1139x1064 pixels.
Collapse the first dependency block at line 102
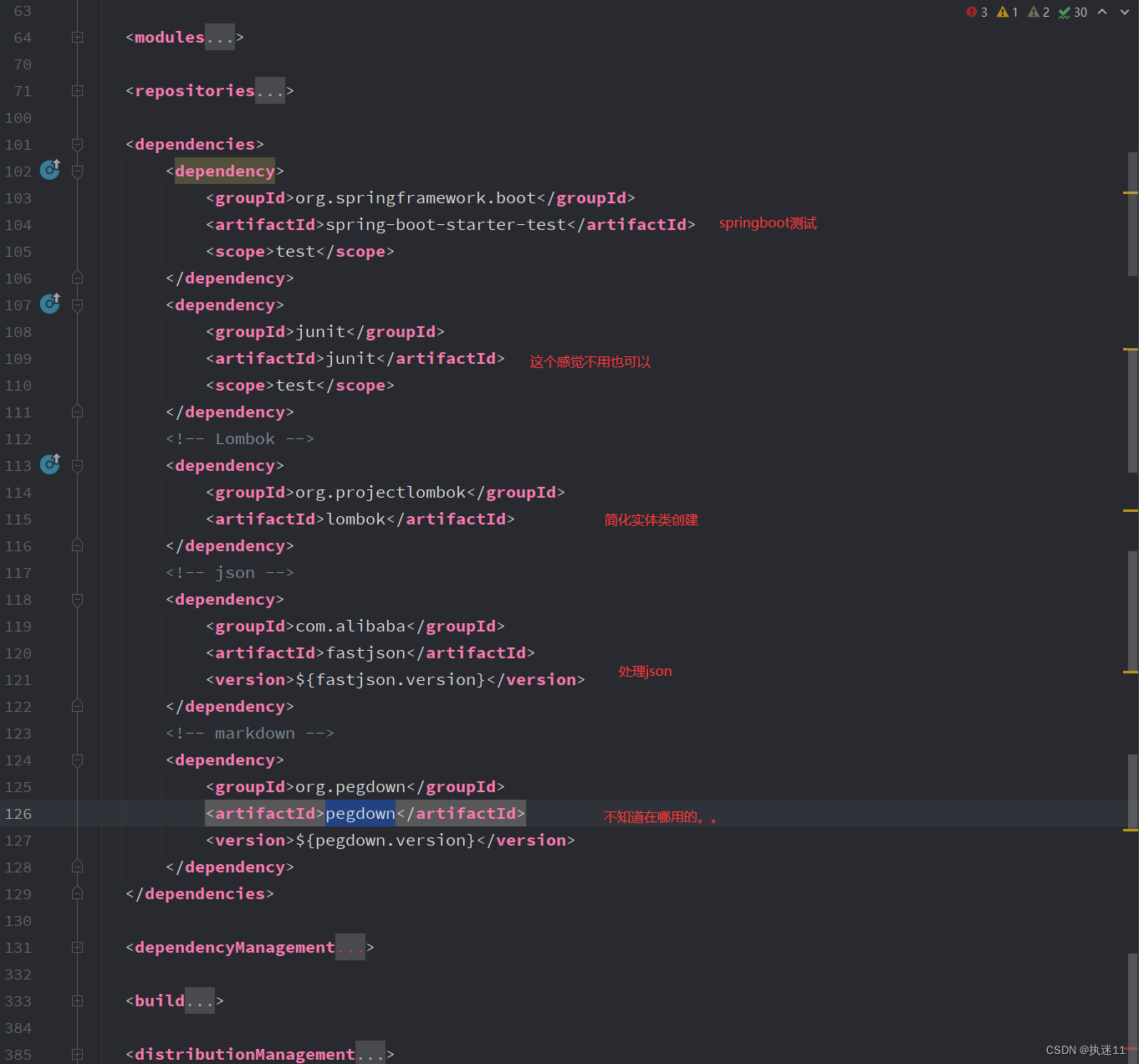tap(77, 171)
